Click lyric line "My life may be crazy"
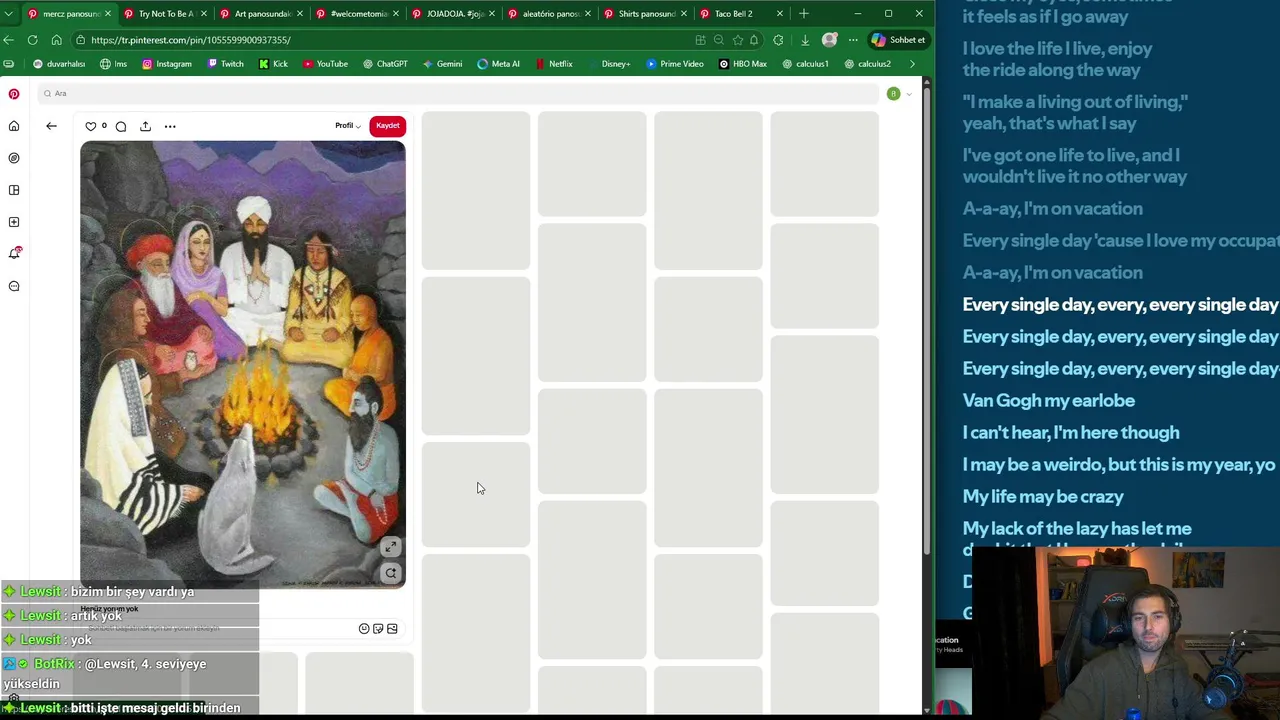This screenshot has width=1280, height=720. pos(1043,497)
